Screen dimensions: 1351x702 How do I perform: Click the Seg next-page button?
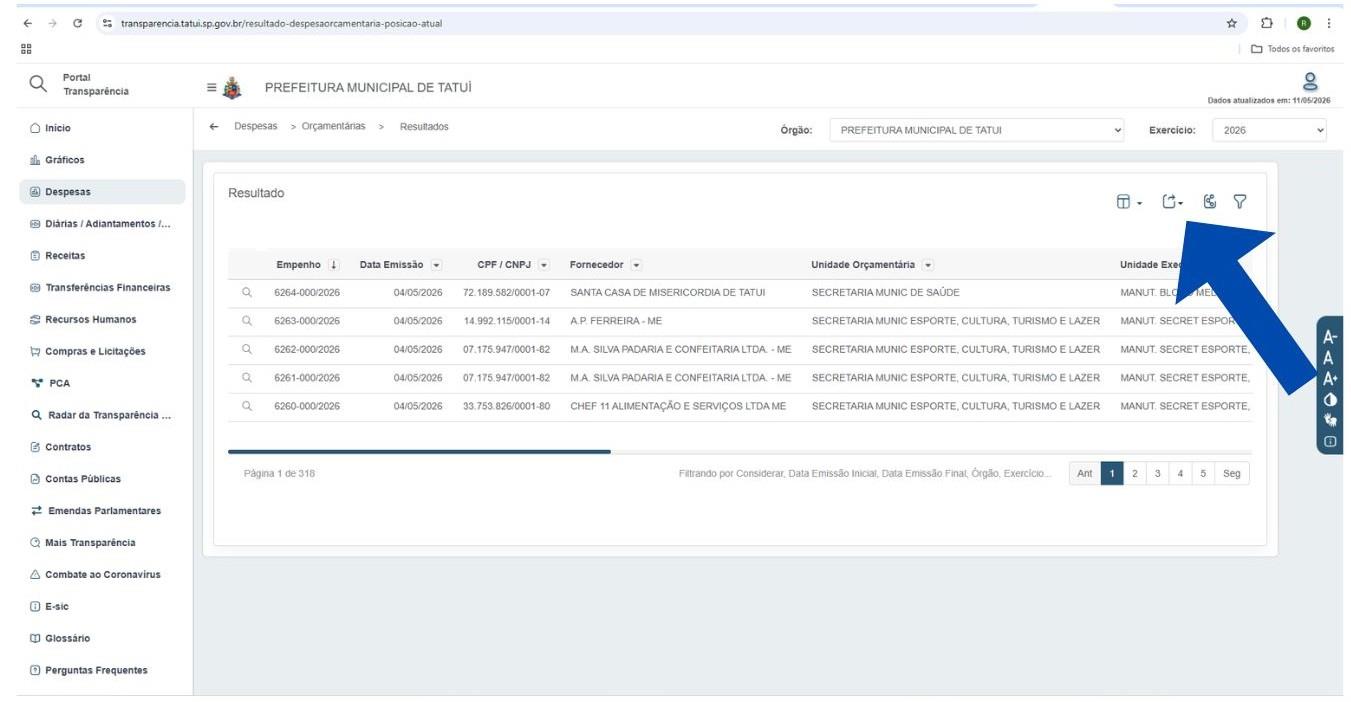pyautogui.click(x=1232, y=474)
